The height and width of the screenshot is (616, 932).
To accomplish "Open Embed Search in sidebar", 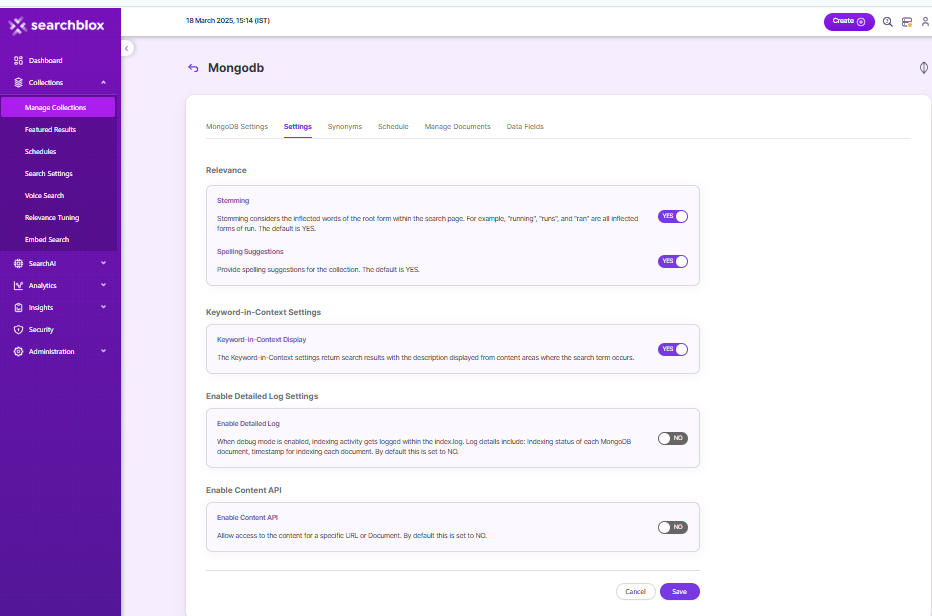I will (47, 240).
